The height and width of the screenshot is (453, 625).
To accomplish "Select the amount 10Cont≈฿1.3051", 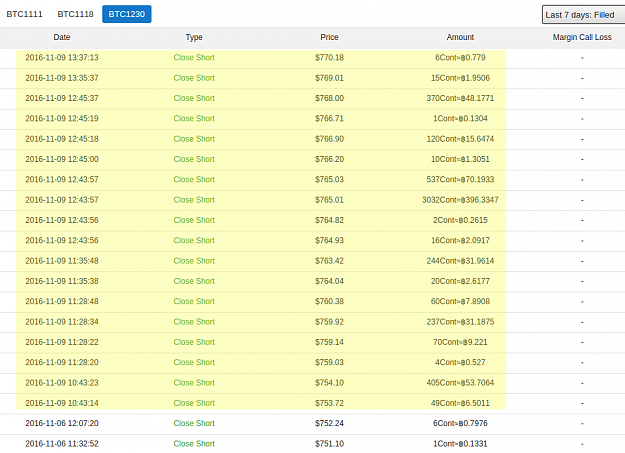I will click(460, 159).
